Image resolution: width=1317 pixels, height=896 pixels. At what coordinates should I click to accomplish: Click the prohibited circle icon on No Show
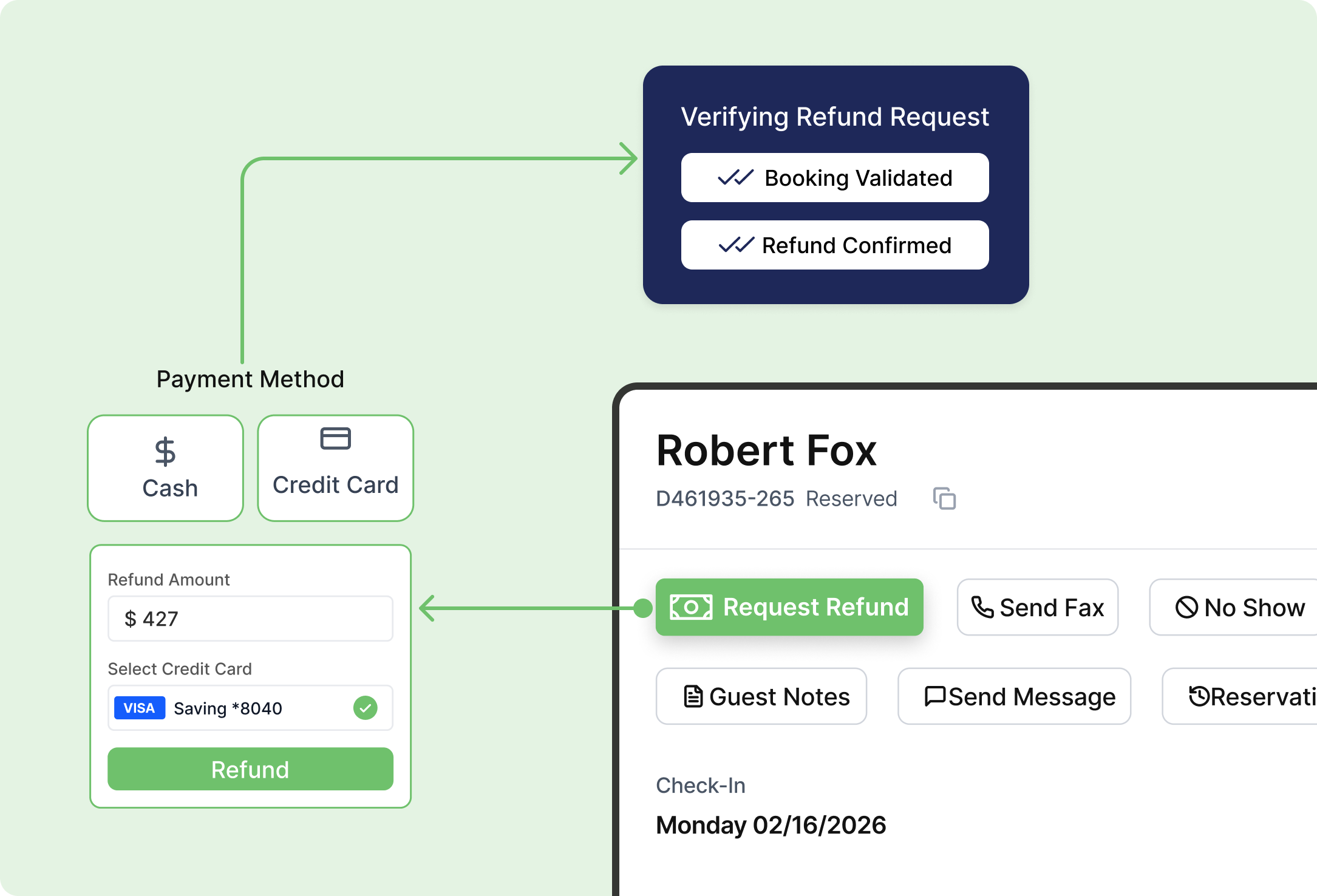[1186, 607]
